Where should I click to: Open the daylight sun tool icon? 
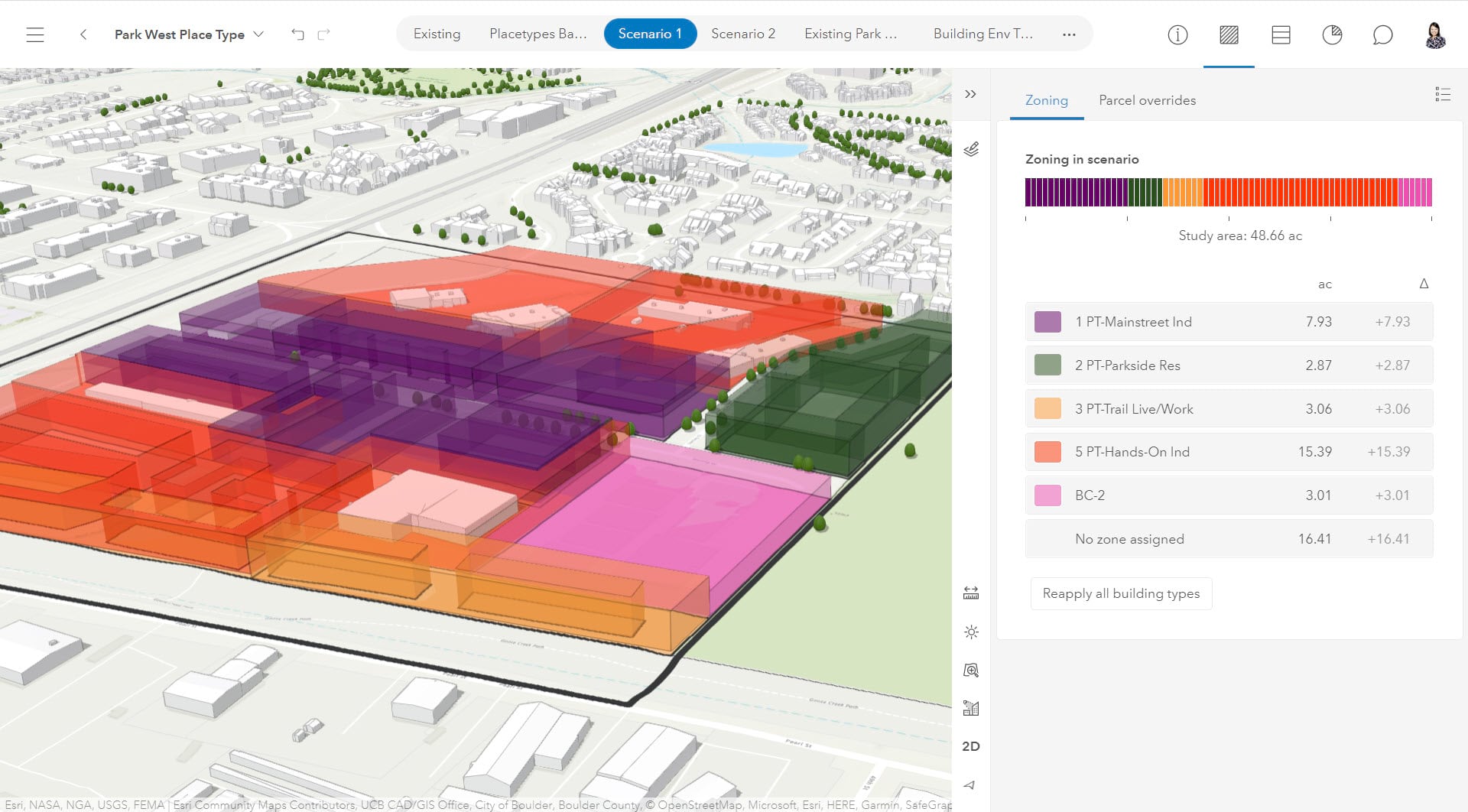971,632
